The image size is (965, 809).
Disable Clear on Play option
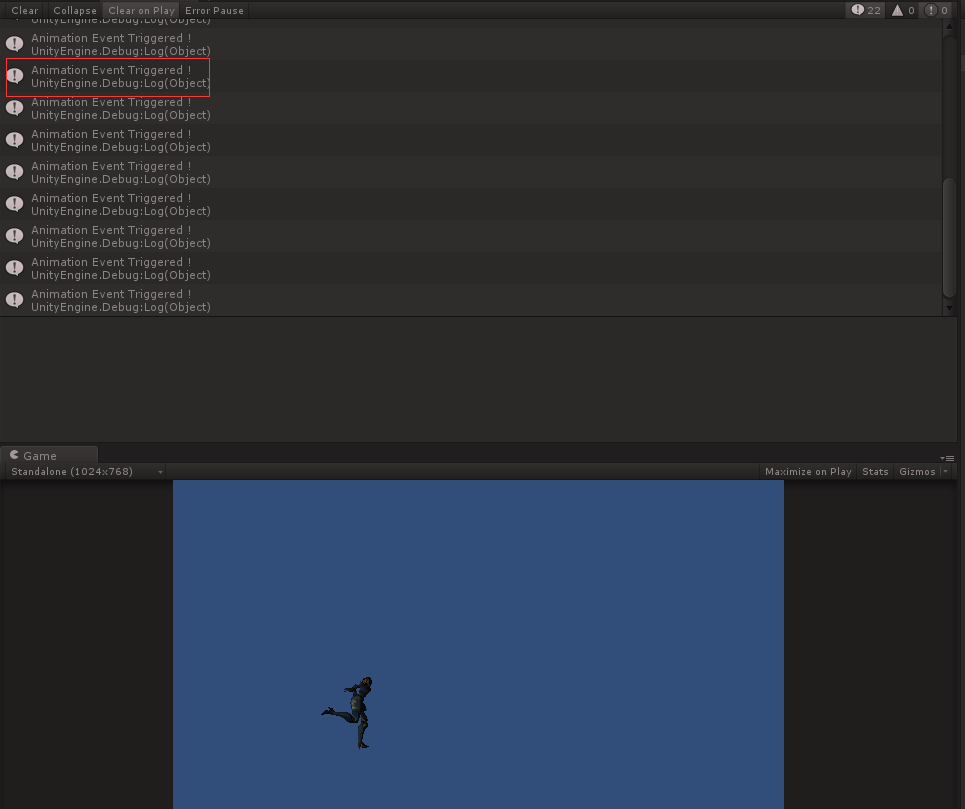(142, 10)
